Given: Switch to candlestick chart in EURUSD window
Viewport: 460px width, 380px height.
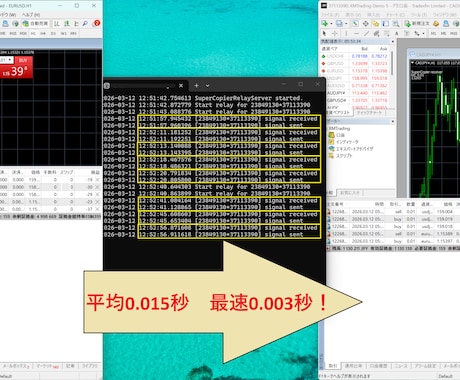Looking at the screenshot, I should coord(67,23).
